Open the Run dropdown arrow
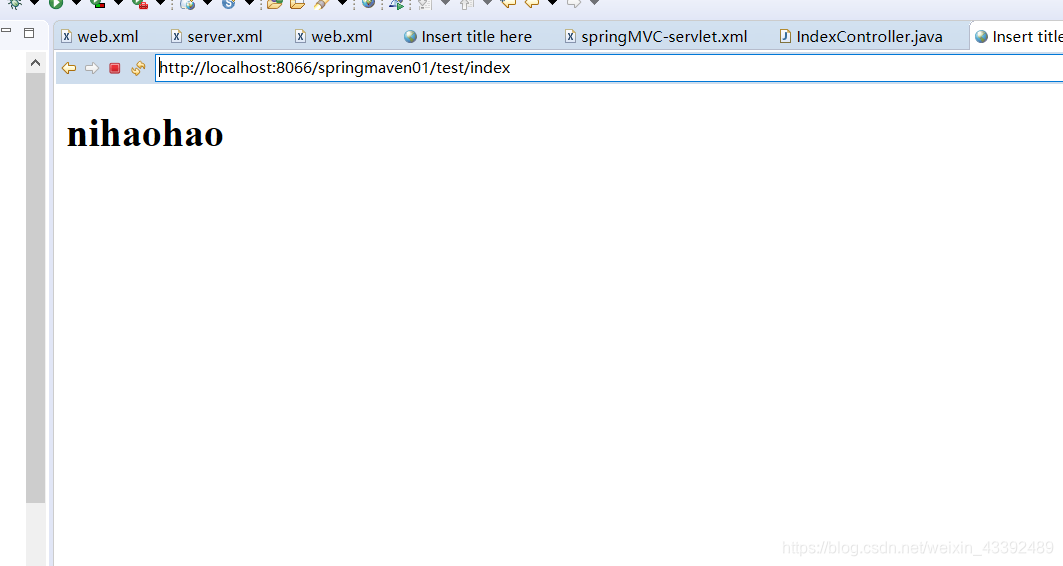 [77, 3]
